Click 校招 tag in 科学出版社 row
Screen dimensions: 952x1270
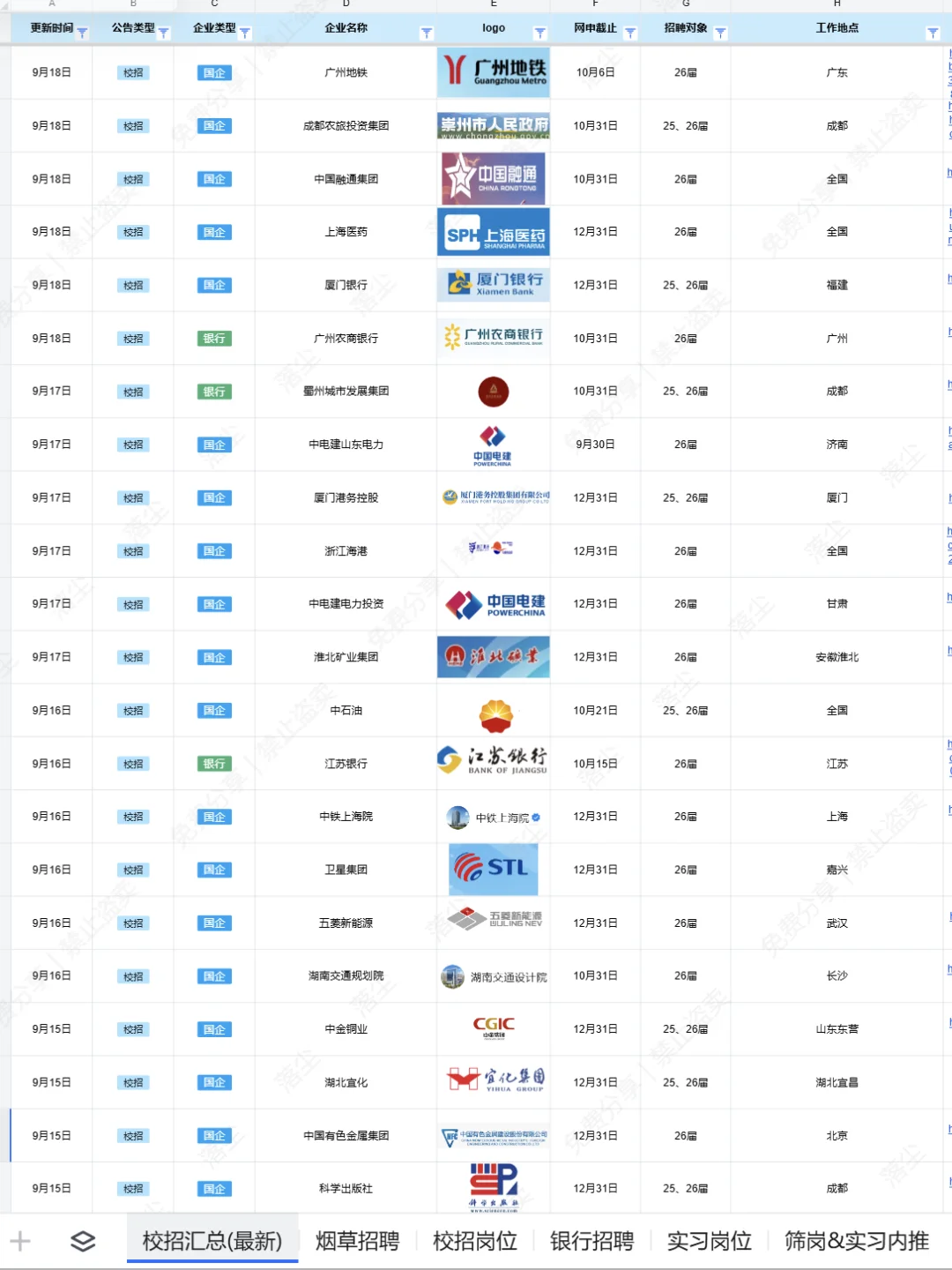133,1189
